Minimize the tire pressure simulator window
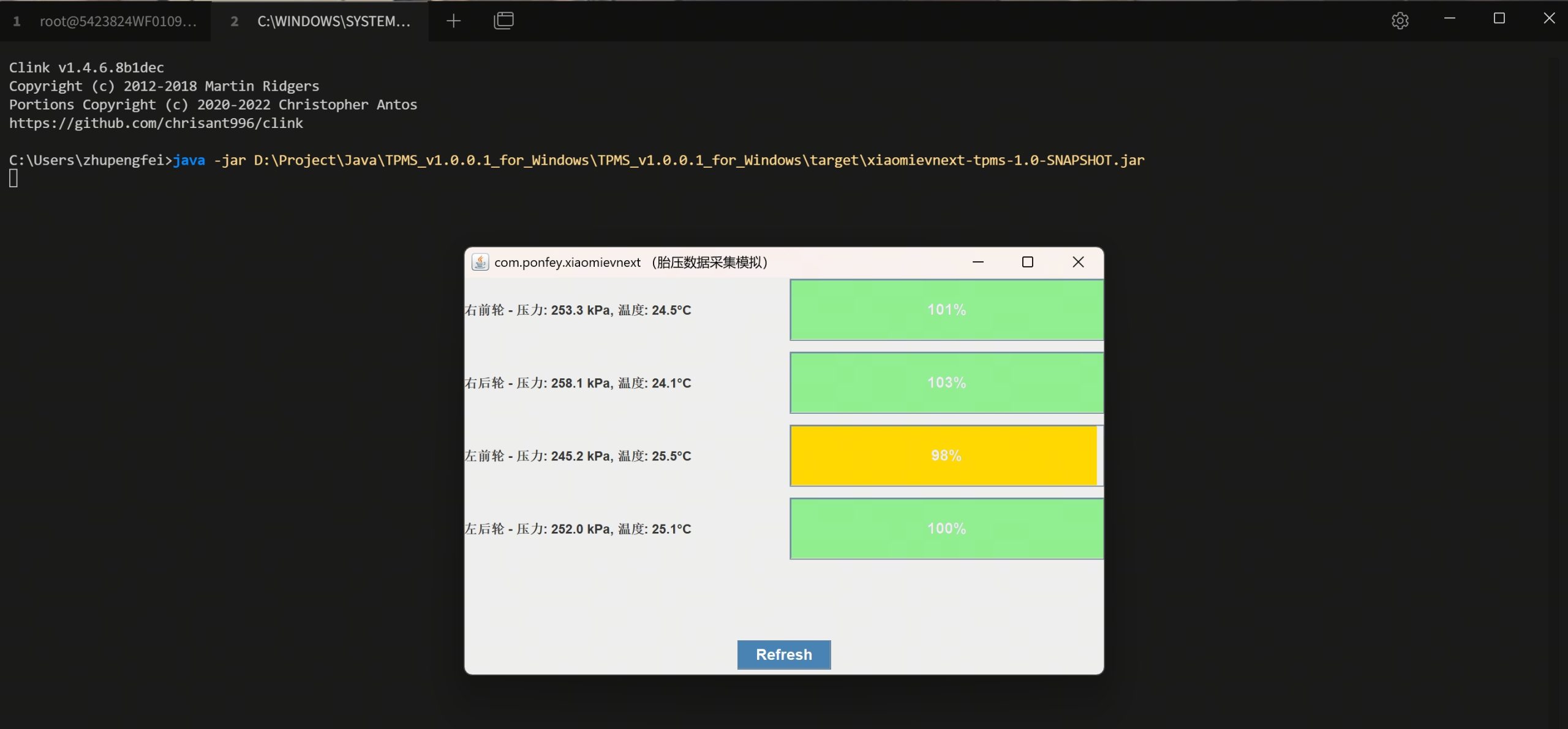Screen dimensions: 1568x729 tap(978, 262)
